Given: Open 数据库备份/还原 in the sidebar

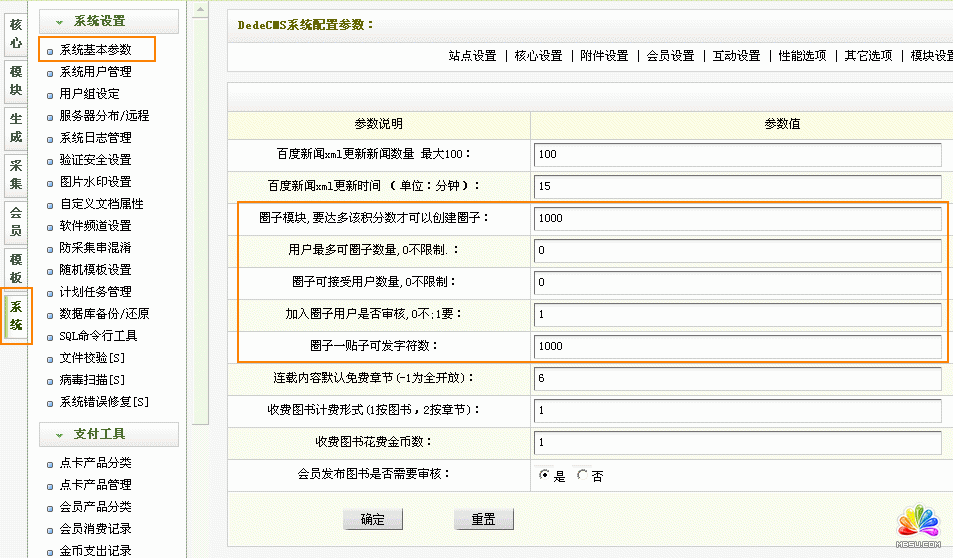Looking at the screenshot, I should coord(104,314).
